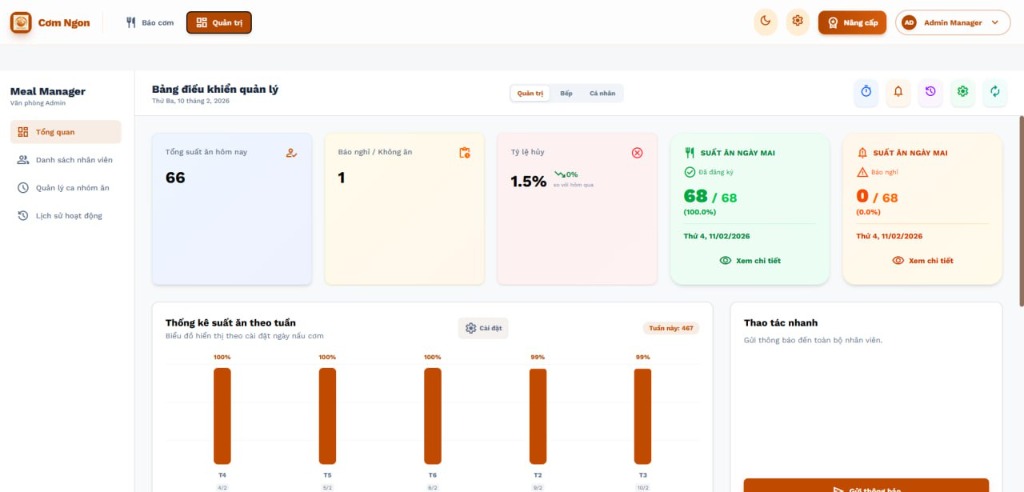Open Quản lý ca nhóm ăn section

click(x=72, y=187)
